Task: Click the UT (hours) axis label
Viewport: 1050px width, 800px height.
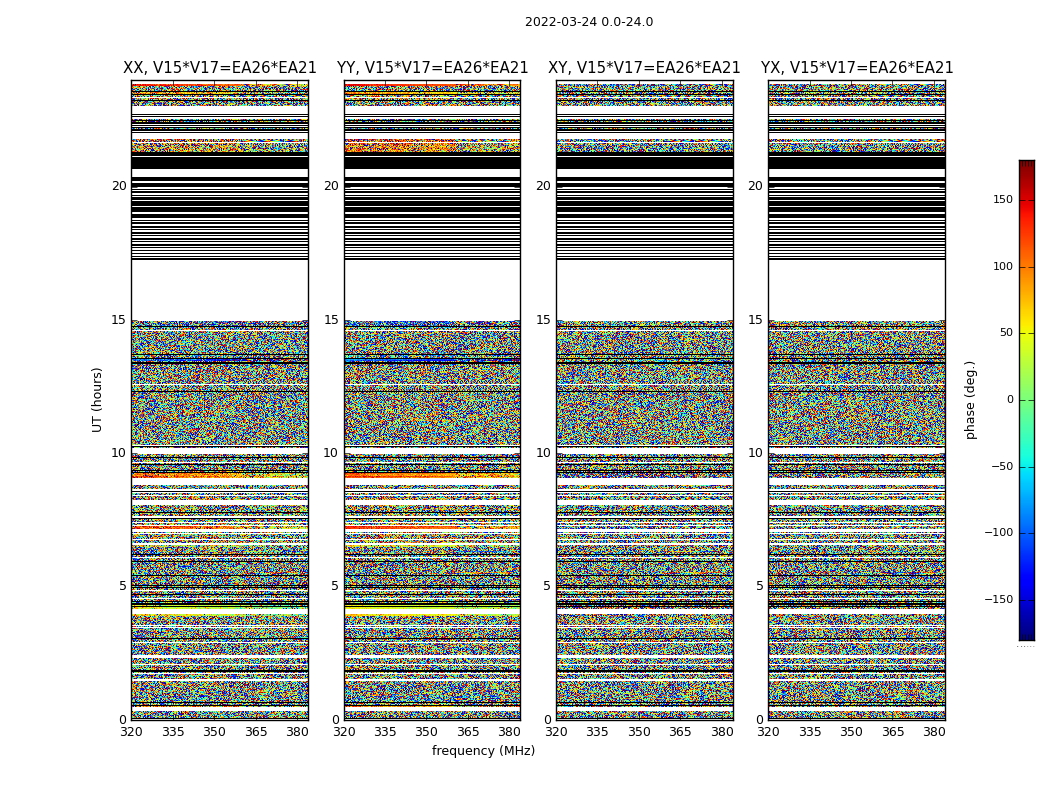Action: click(x=97, y=400)
